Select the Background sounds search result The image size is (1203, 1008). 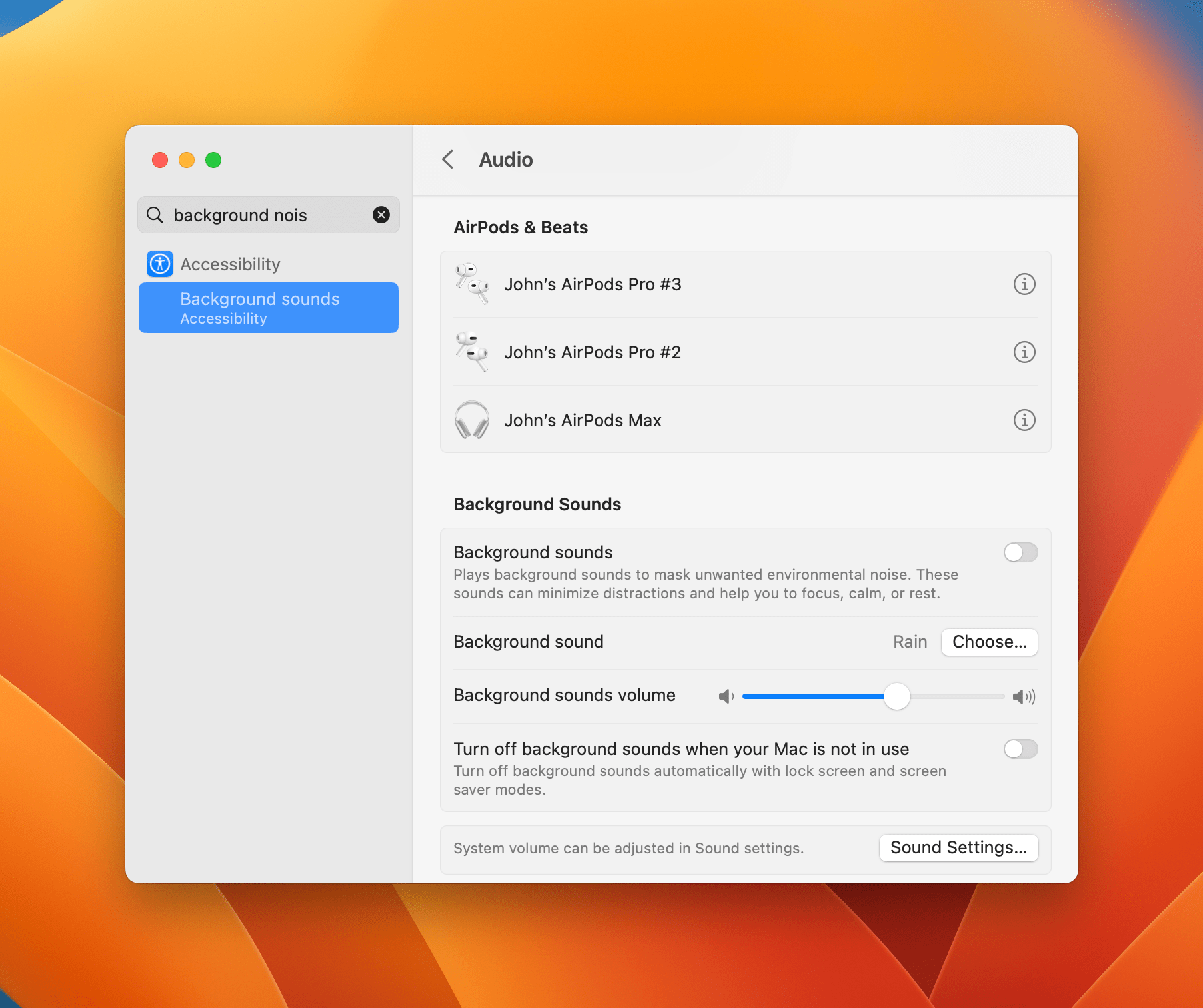click(269, 308)
